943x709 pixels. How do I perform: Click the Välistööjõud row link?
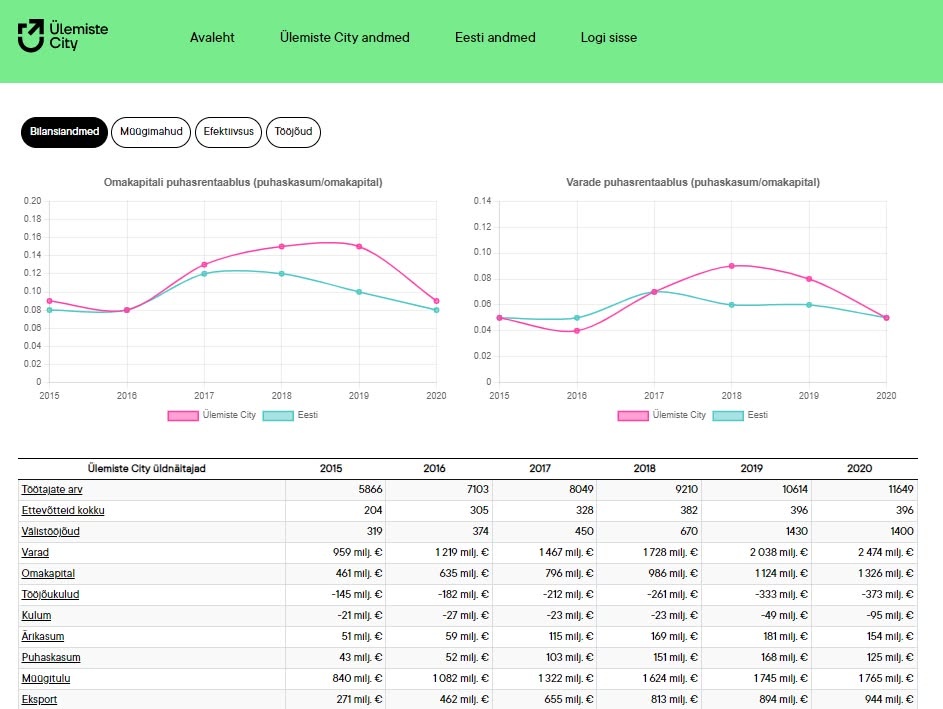click(50, 531)
